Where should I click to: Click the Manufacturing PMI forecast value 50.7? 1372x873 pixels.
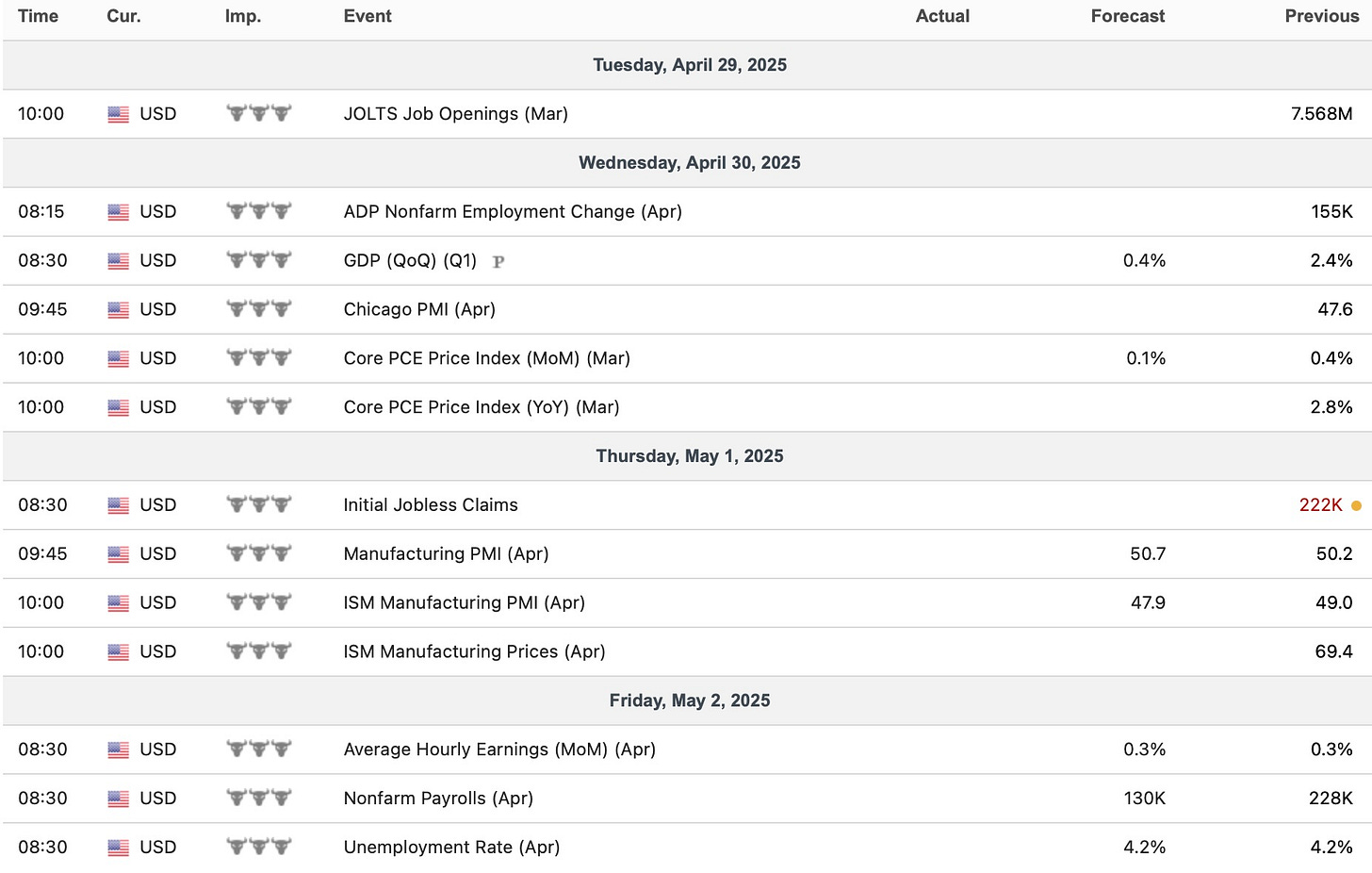1148,554
